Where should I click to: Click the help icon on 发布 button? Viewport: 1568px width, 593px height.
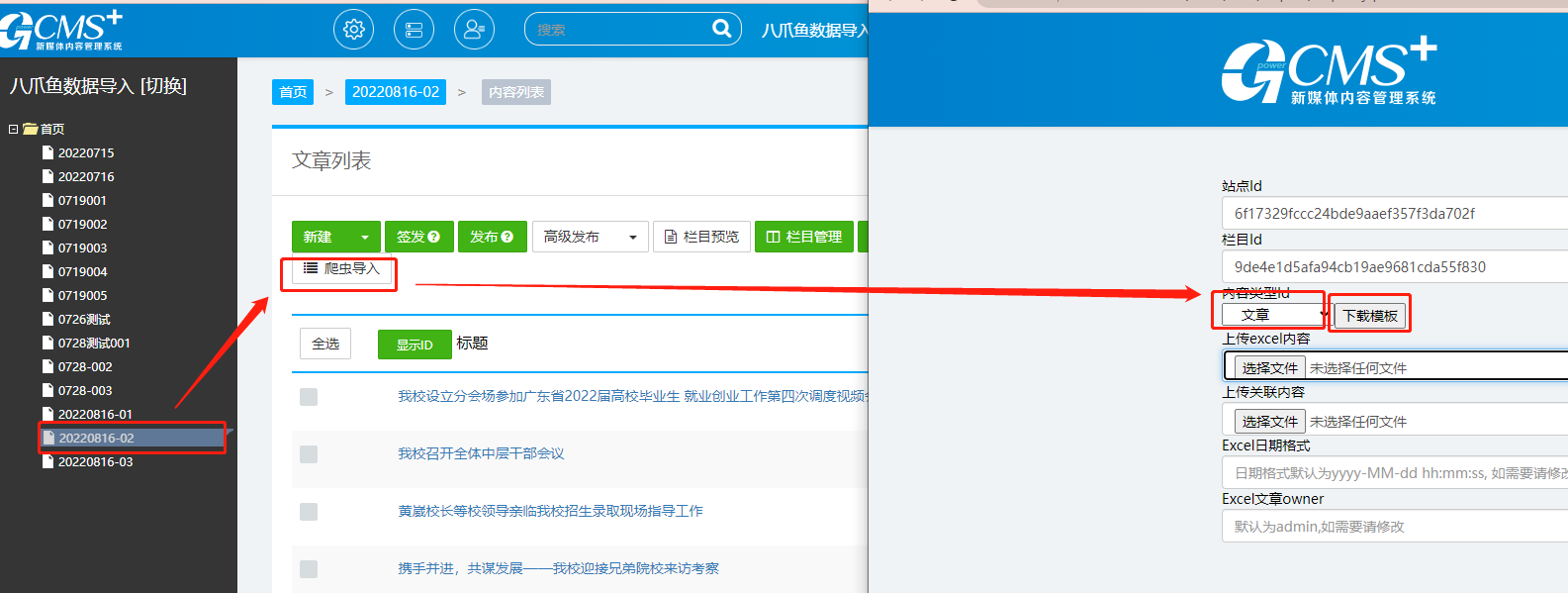[x=507, y=238]
